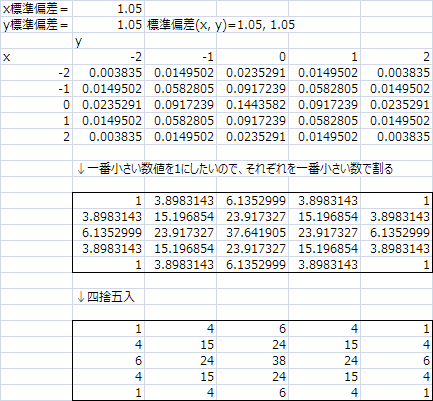Viewport: 433px width, 401px height.
Task: Click 0.0917239 at x = 0, y = -1
Action: coord(180,105)
